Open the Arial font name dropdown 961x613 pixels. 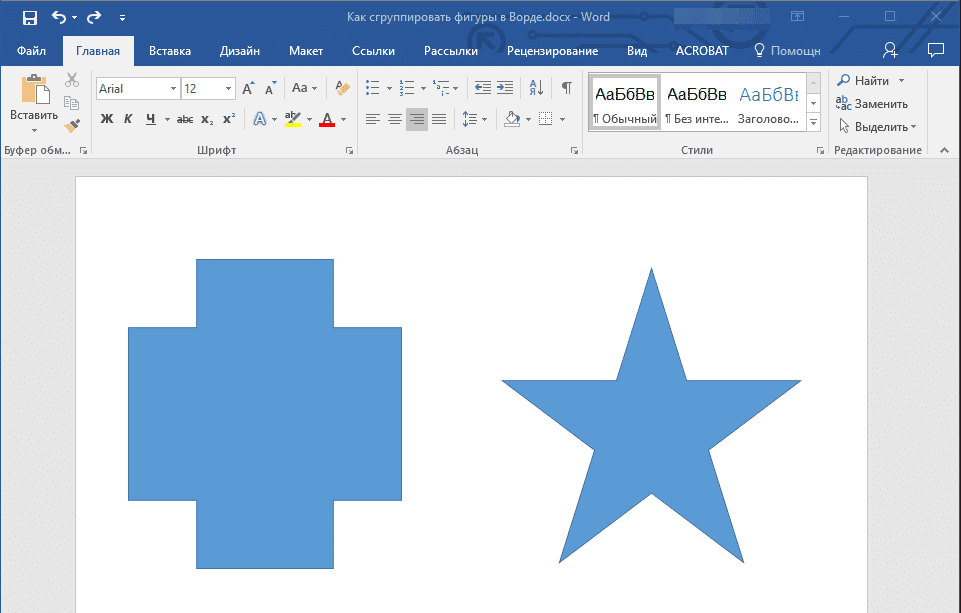click(173, 89)
